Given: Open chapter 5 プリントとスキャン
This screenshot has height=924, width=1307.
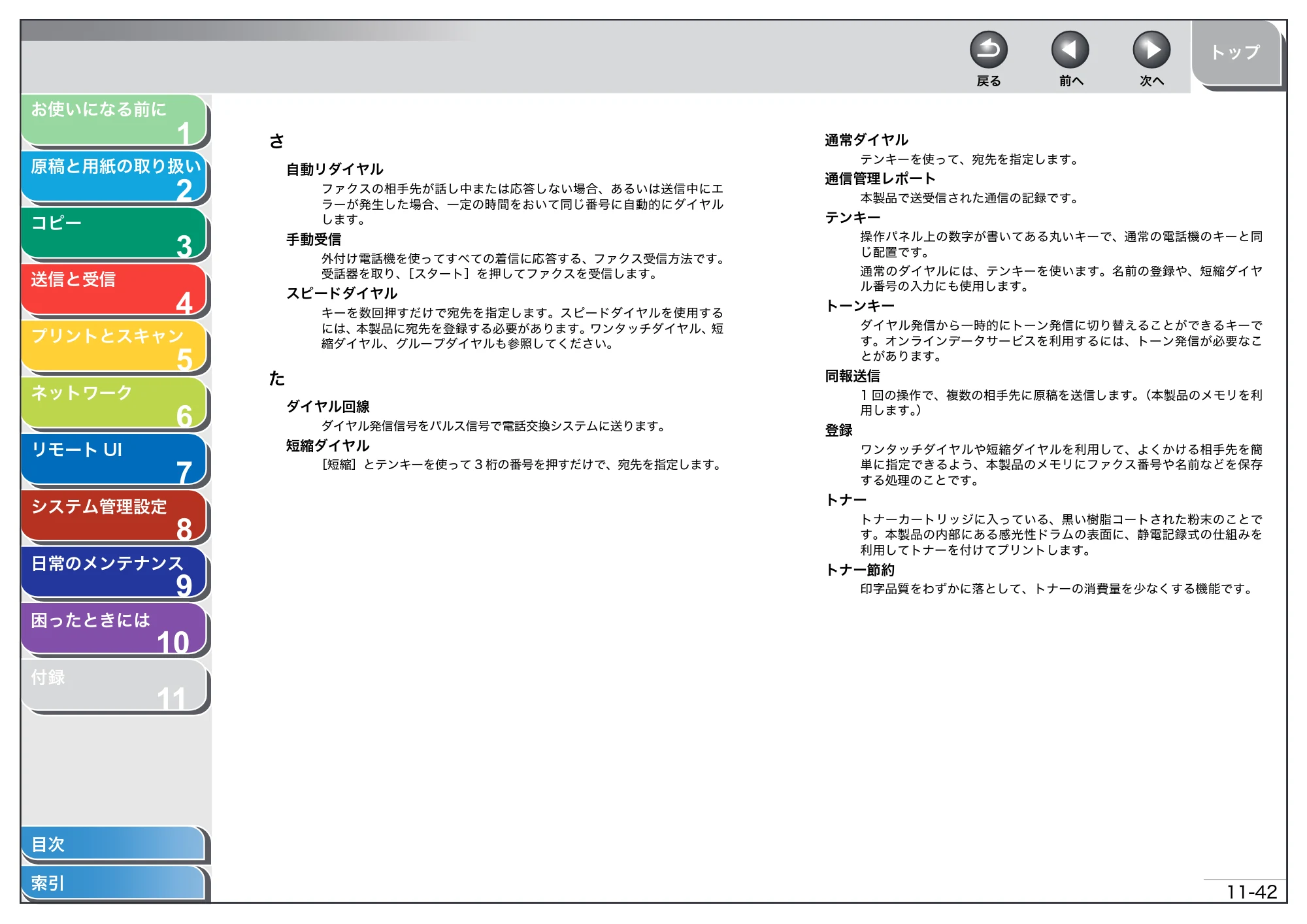Looking at the screenshot, I should tap(114, 347).
